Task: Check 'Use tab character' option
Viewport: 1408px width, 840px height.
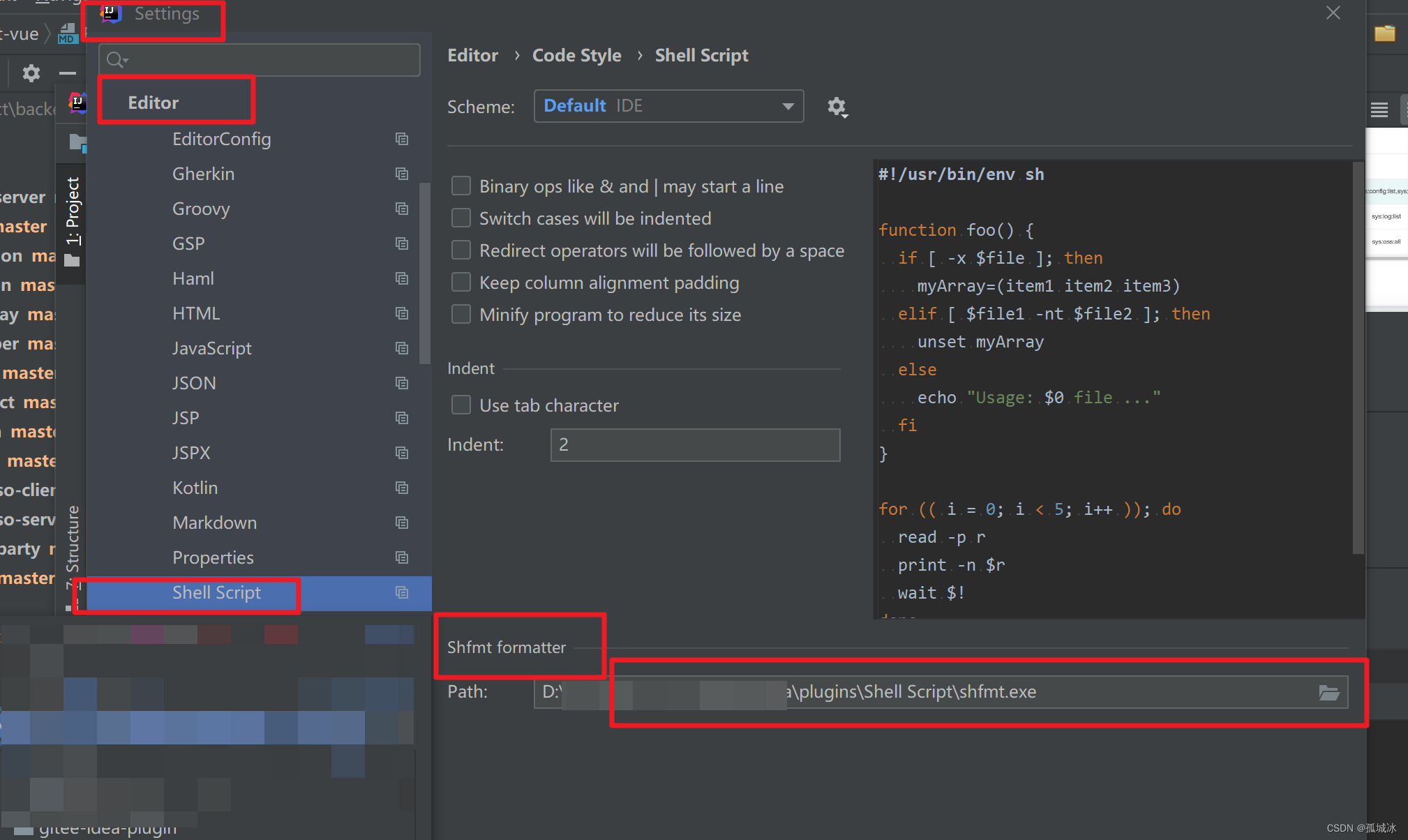Action: click(x=461, y=405)
